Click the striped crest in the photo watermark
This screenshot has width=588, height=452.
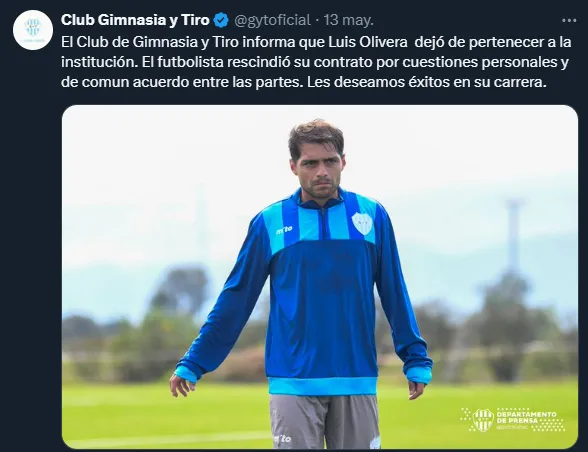click(x=482, y=420)
